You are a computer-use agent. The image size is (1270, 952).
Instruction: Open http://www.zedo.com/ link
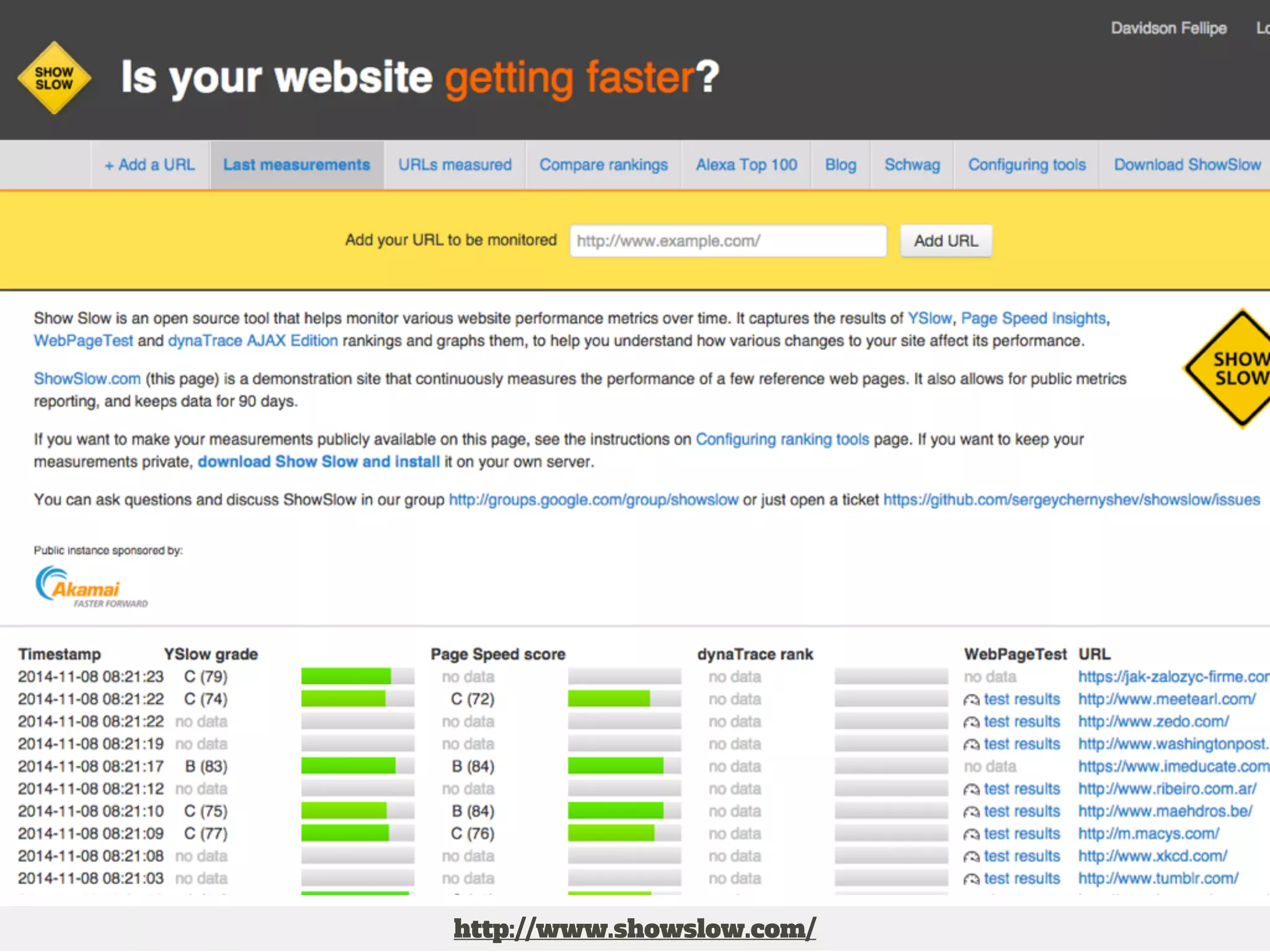click(x=1153, y=721)
